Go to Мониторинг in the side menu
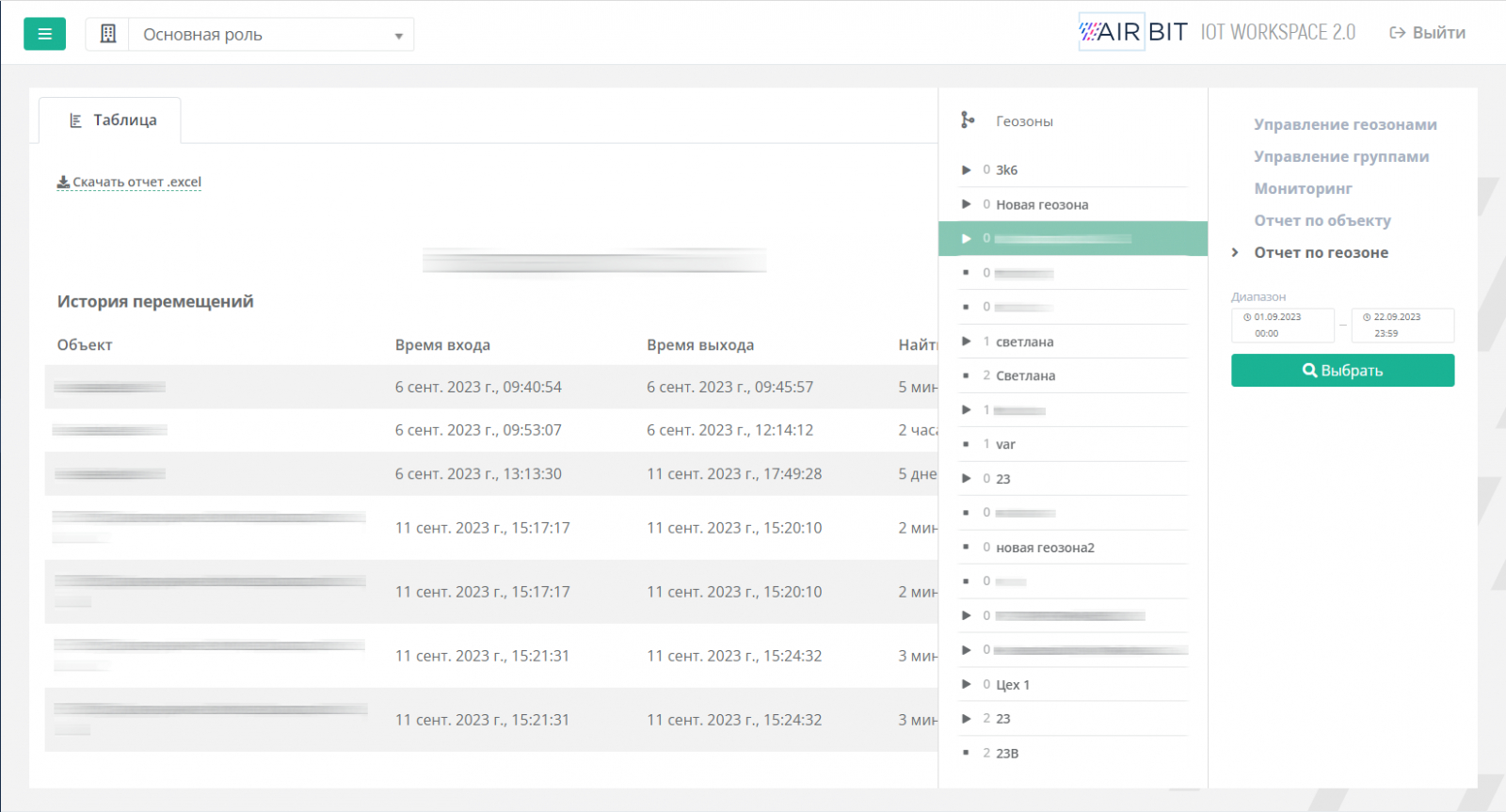Viewport: 1506px width, 812px height. (x=1303, y=188)
